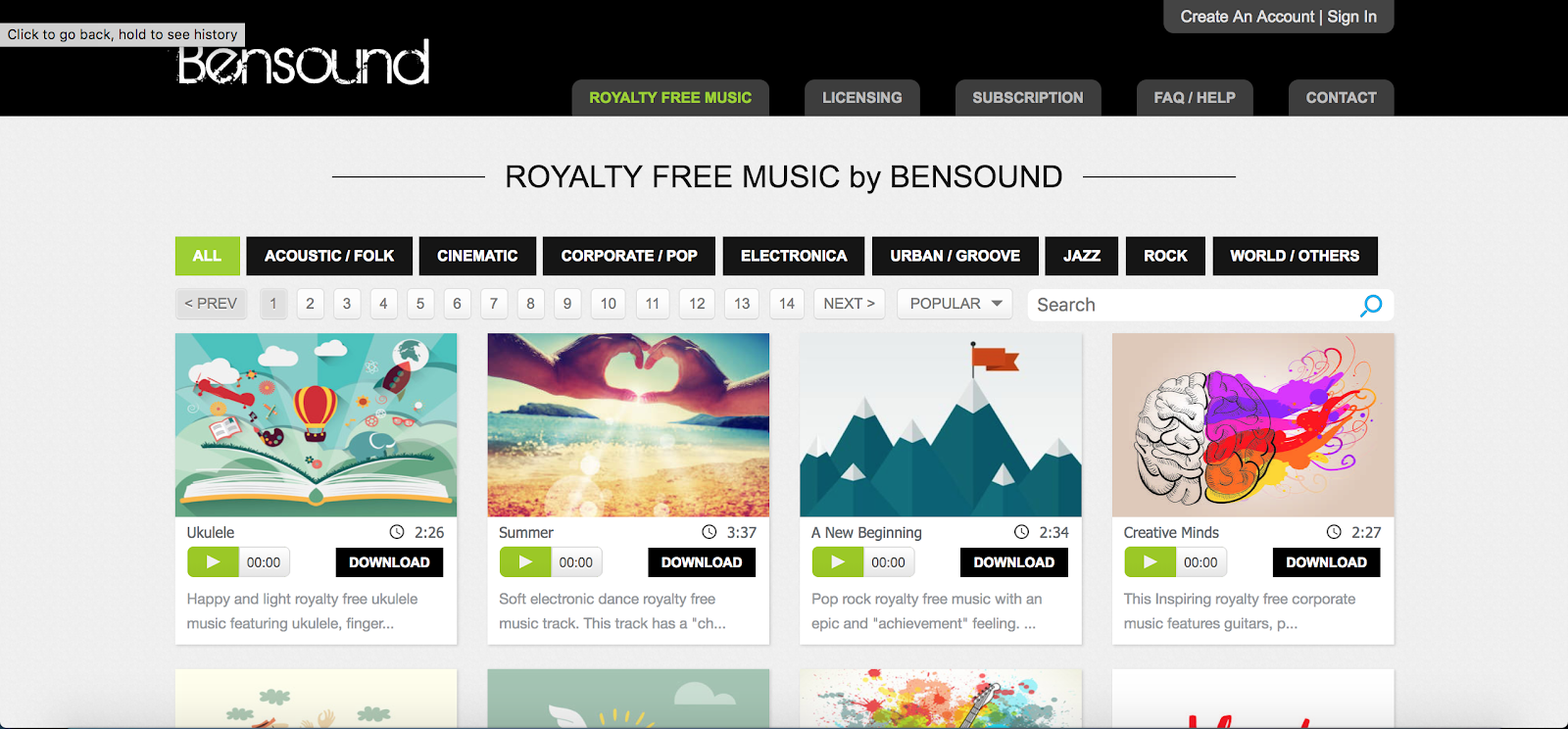
Task: Download the Creative Minds track
Action: (1326, 562)
